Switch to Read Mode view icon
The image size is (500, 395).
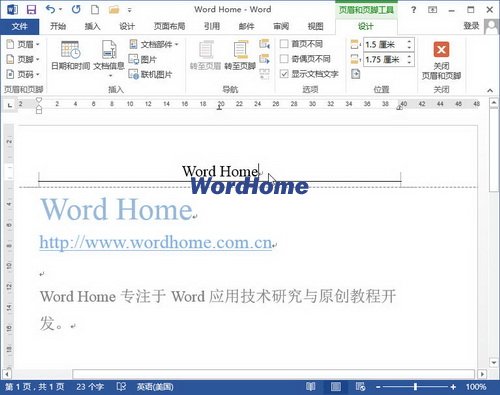click(x=311, y=387)
